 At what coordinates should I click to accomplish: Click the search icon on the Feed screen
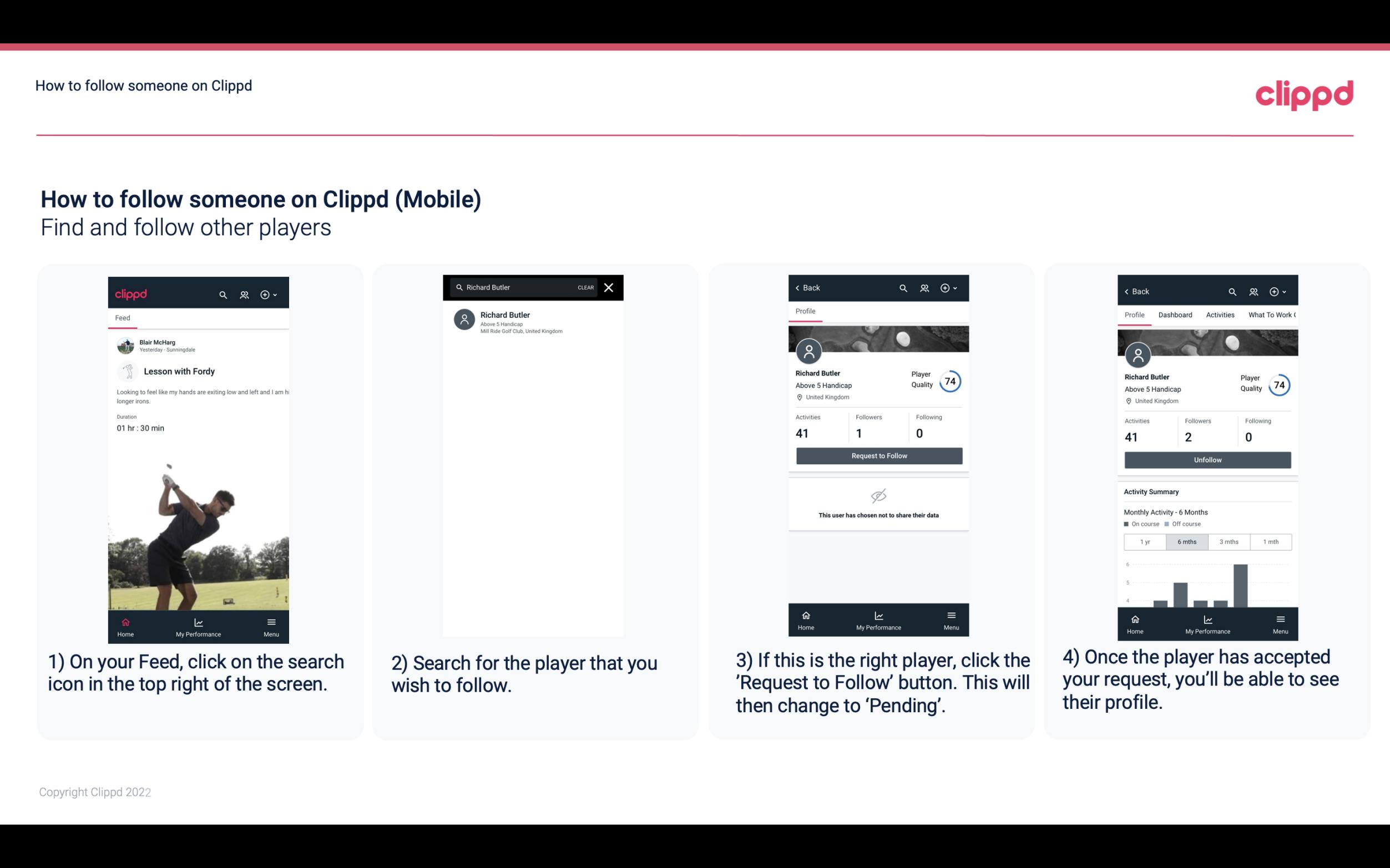[x=222, y=294]
